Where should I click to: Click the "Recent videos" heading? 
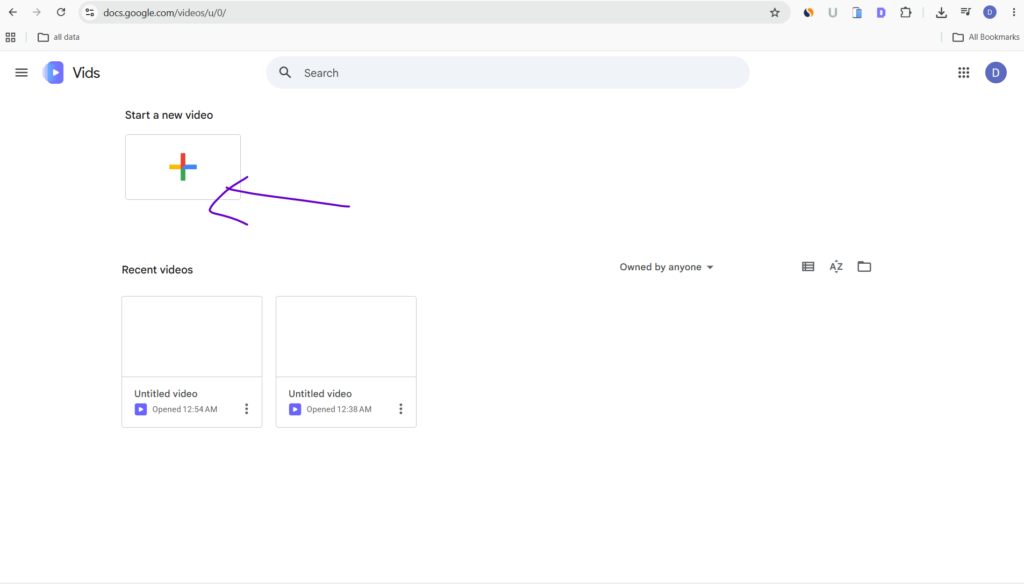[x=157, y=270]
